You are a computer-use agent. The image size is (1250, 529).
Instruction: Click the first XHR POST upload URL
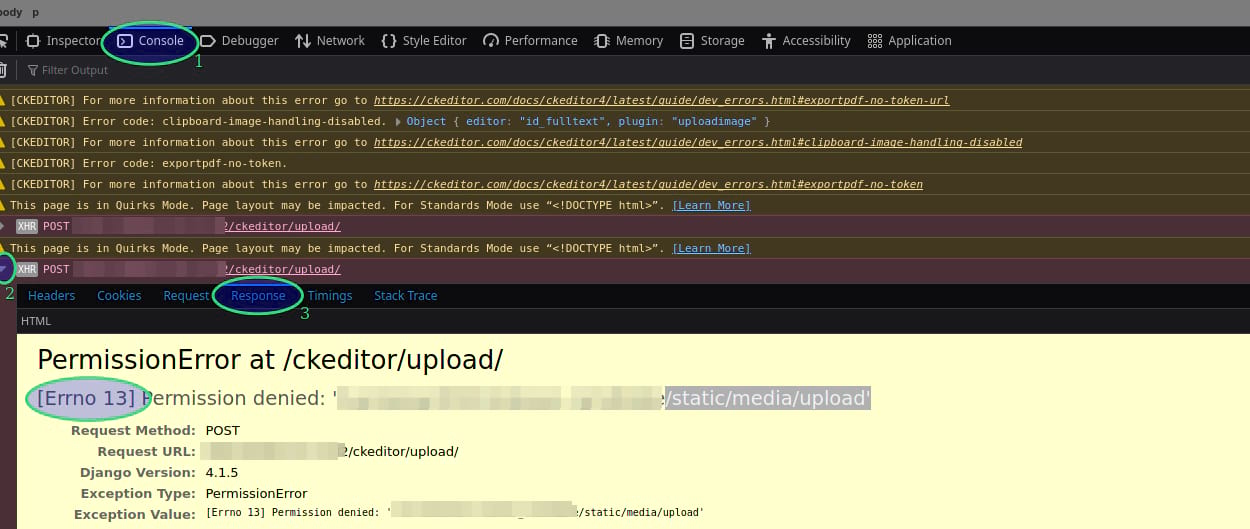(x=283, y=227)
